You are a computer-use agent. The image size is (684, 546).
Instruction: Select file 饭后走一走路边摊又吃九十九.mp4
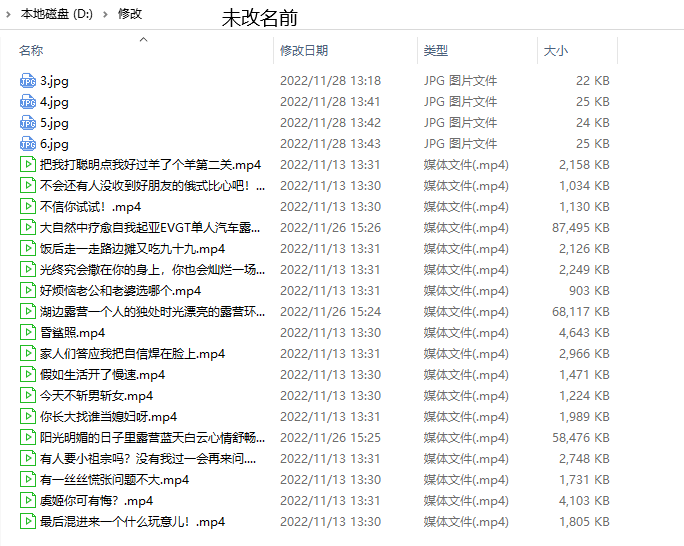pos(132,249)
